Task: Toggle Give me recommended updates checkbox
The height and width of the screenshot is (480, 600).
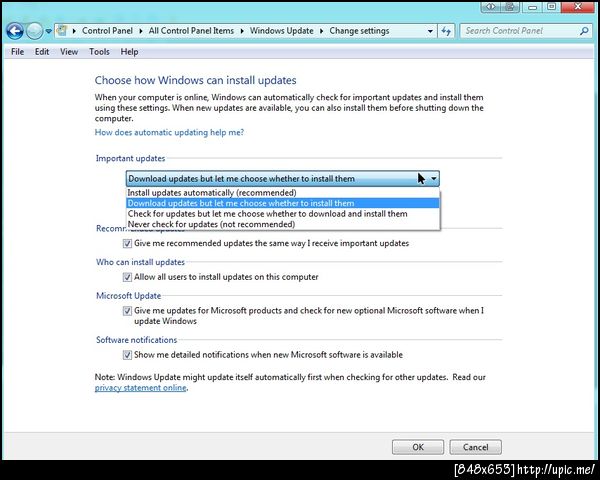Action: 127,243
